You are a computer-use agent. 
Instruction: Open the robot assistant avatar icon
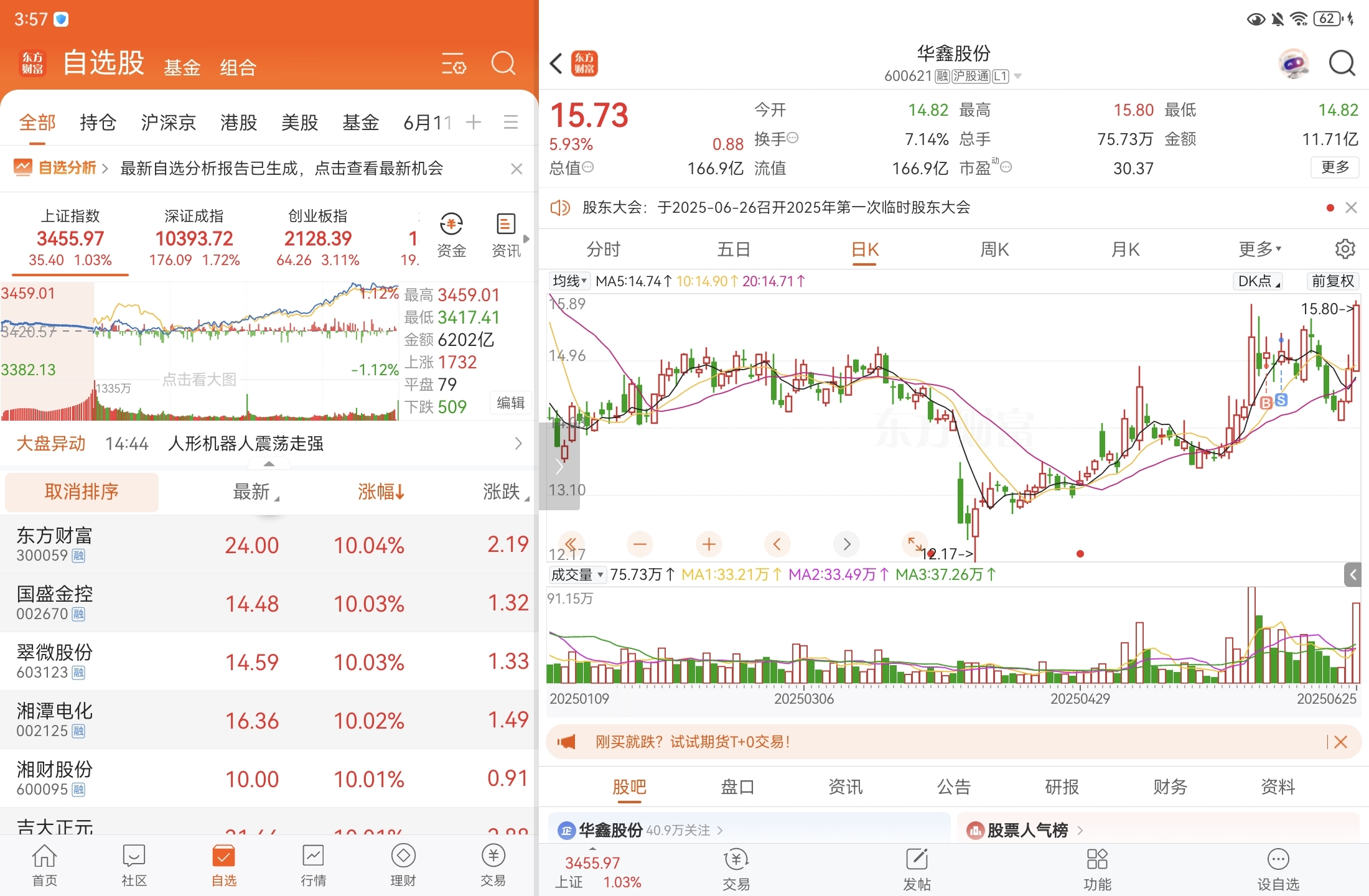click(x=1293, y=63)
